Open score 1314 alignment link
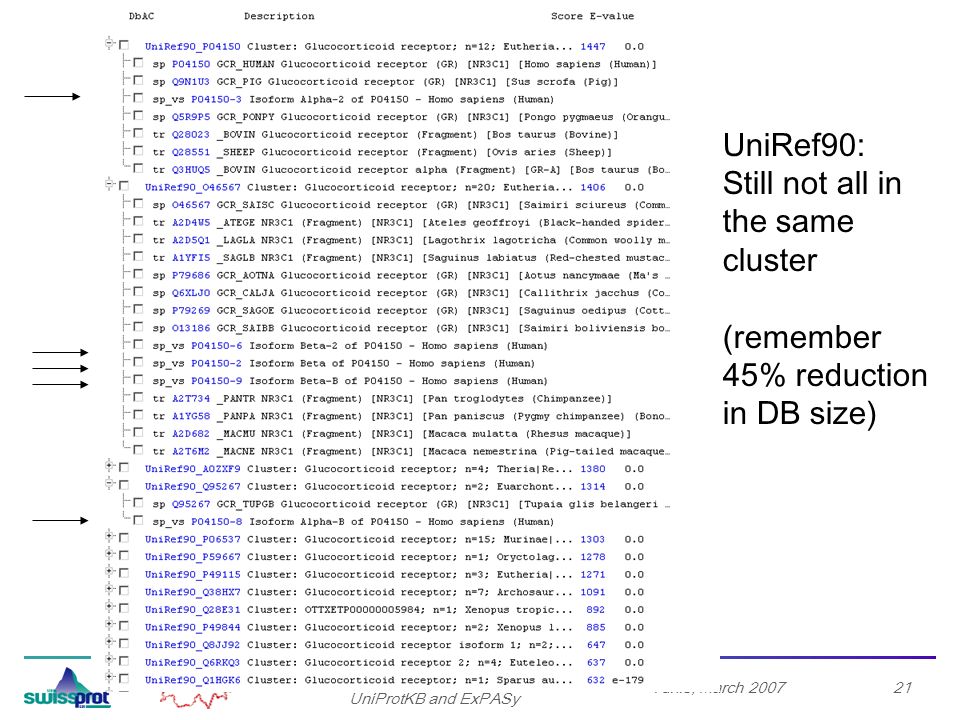Image resolution: width=960 pixels, height=720 pixels. (593, 487)
